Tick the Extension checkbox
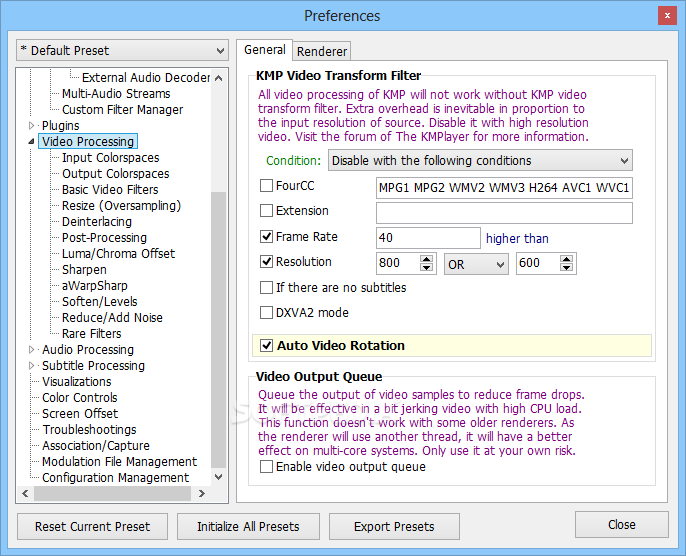This screenshot has width=686, height=556. (x=266, y=211)
